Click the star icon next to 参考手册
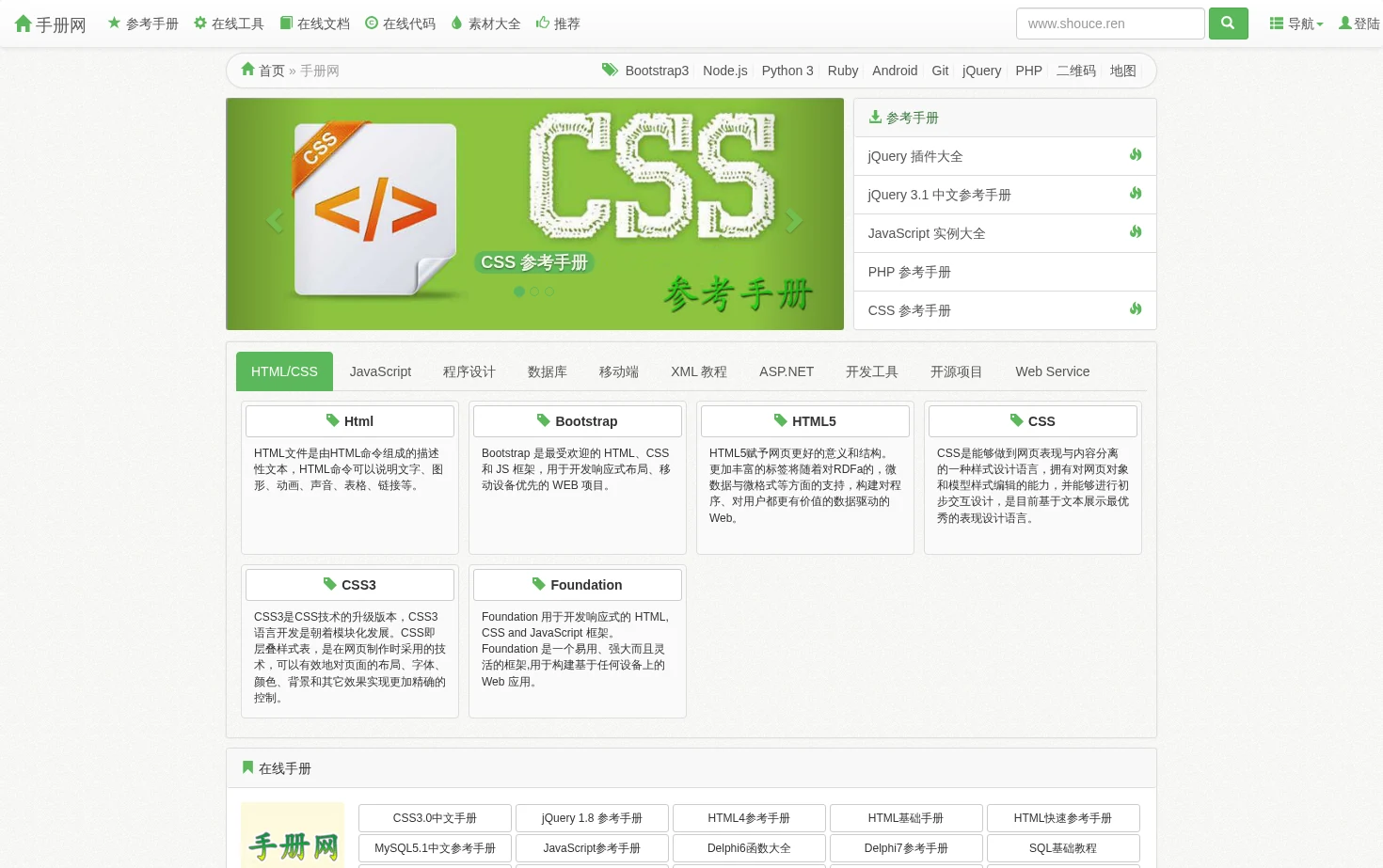The height and width of the screenshot is (868, 1383). pos(115,23)
